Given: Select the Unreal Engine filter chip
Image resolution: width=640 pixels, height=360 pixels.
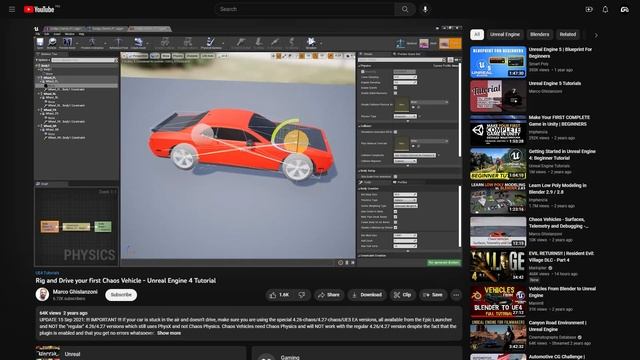Looking at the screenshot, I should coord(505,34).
